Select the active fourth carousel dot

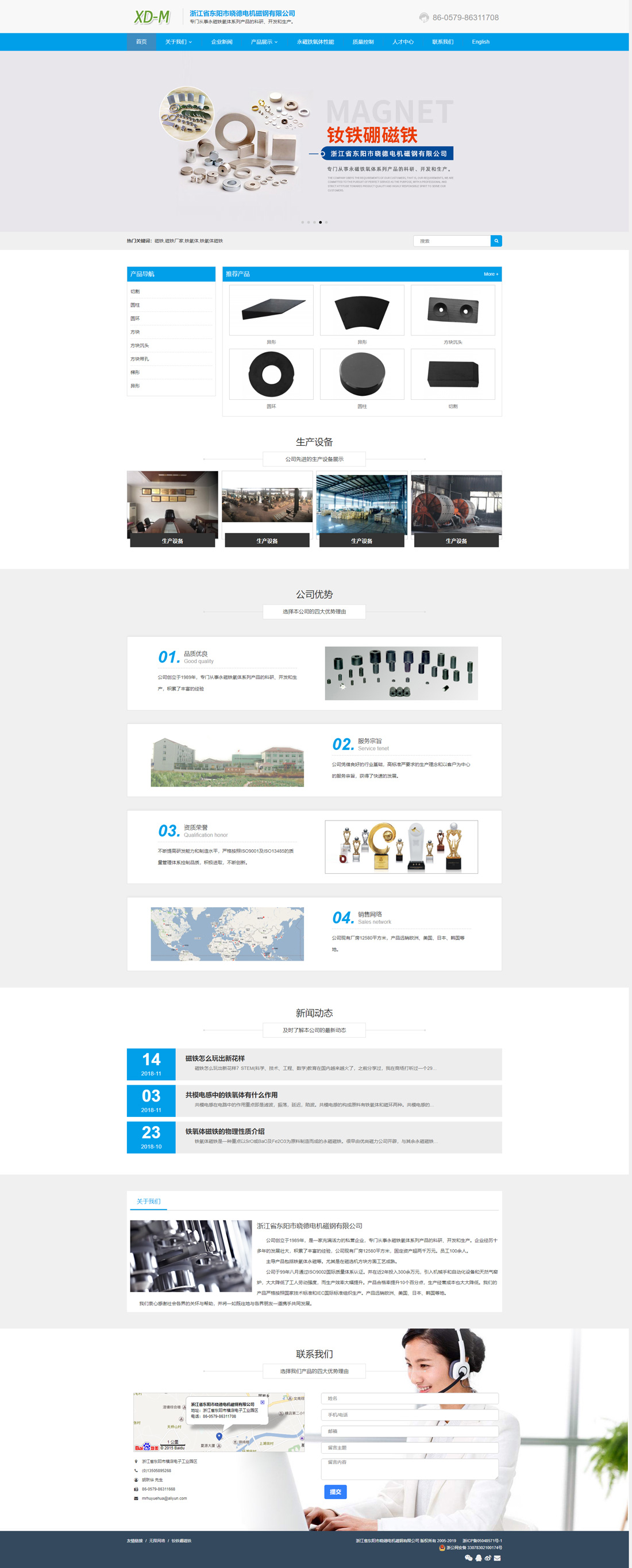pos(320,222)
